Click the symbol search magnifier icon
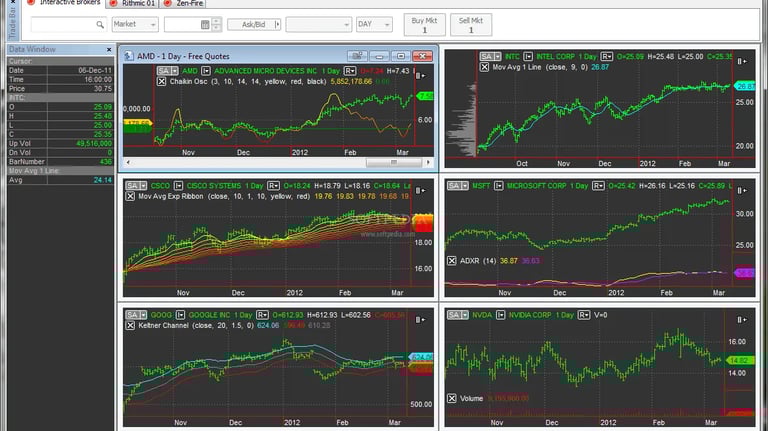Image resolution: width=768 pixels, height=431 pixels. click(100, 24)
